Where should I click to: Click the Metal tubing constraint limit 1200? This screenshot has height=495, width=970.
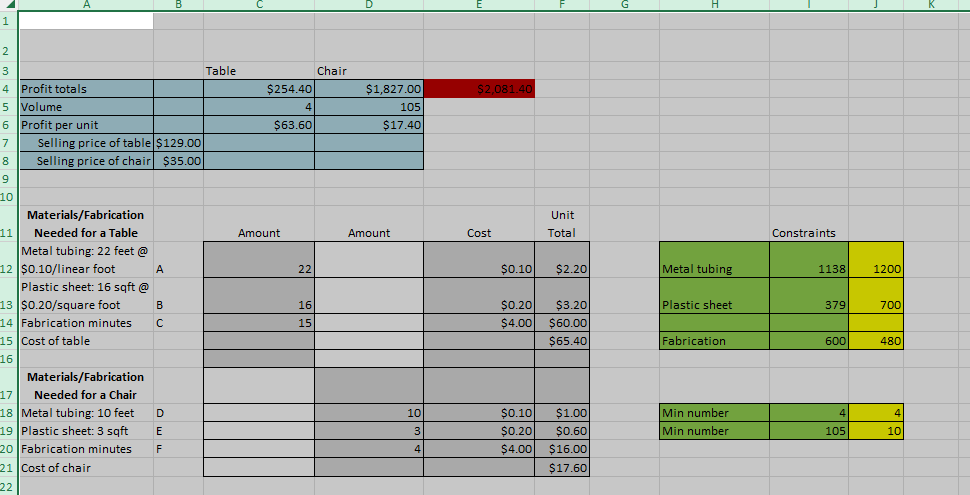tap(876, 260)
